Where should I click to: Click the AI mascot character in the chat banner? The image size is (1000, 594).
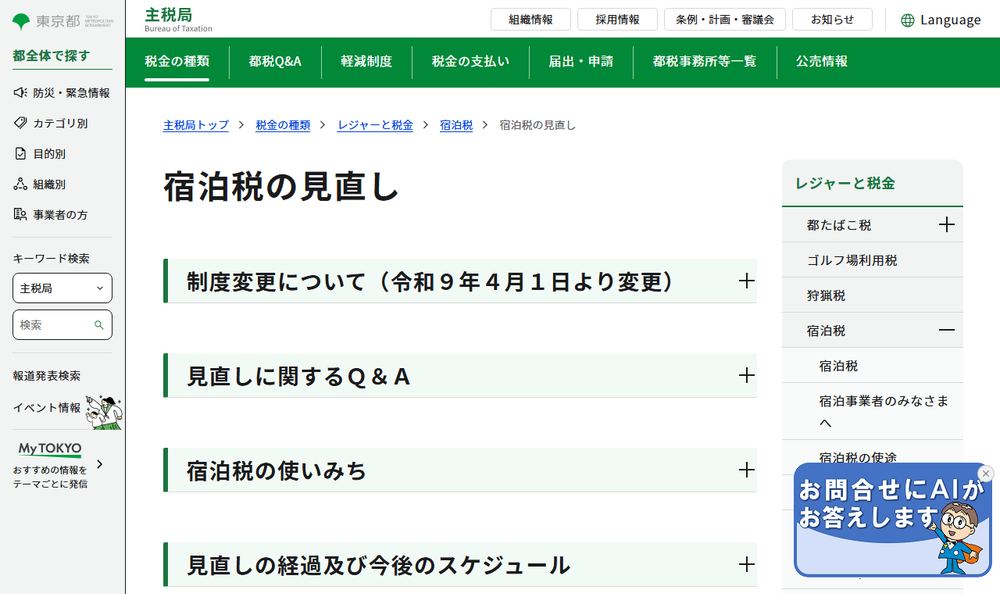956,537
